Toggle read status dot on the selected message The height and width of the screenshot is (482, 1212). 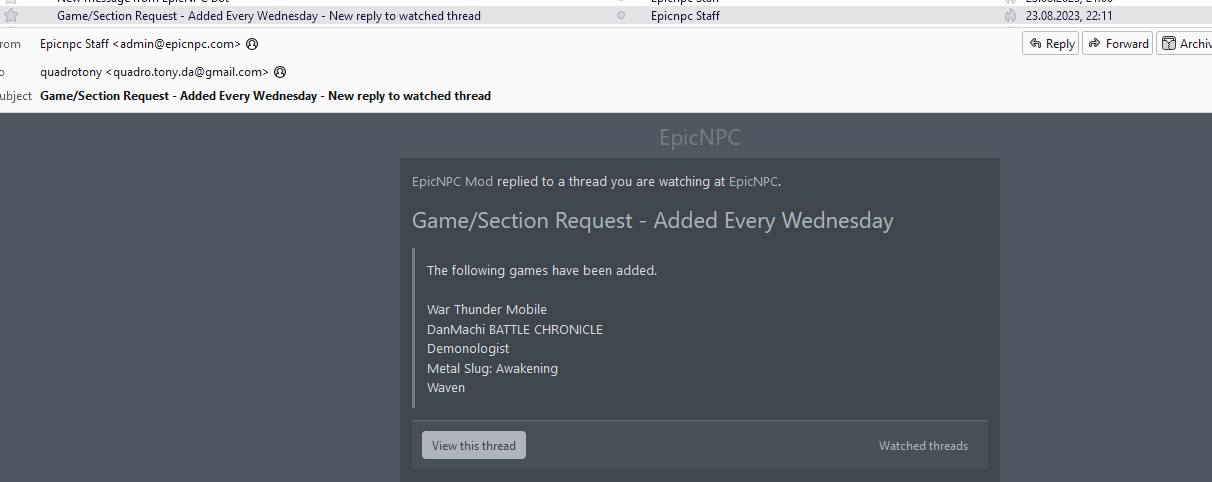(x=621, y=16)
